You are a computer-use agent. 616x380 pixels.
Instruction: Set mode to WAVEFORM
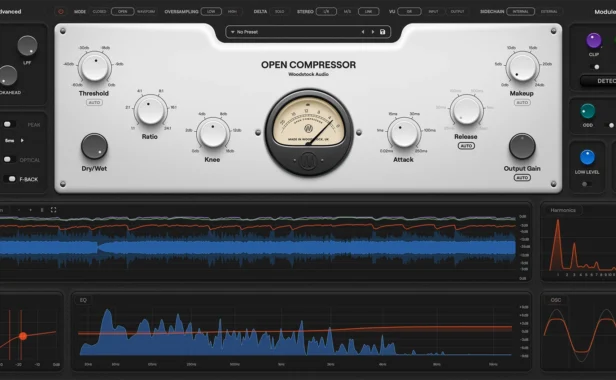(x=146, y=12)
